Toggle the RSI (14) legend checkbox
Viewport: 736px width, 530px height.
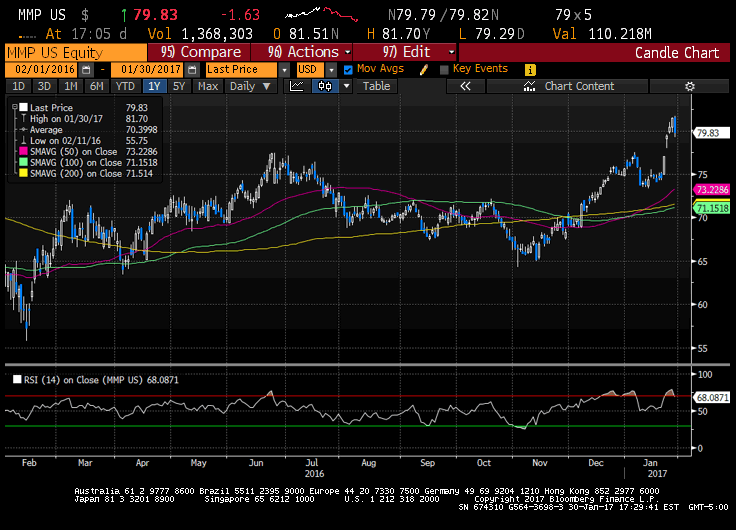[17, 379]
